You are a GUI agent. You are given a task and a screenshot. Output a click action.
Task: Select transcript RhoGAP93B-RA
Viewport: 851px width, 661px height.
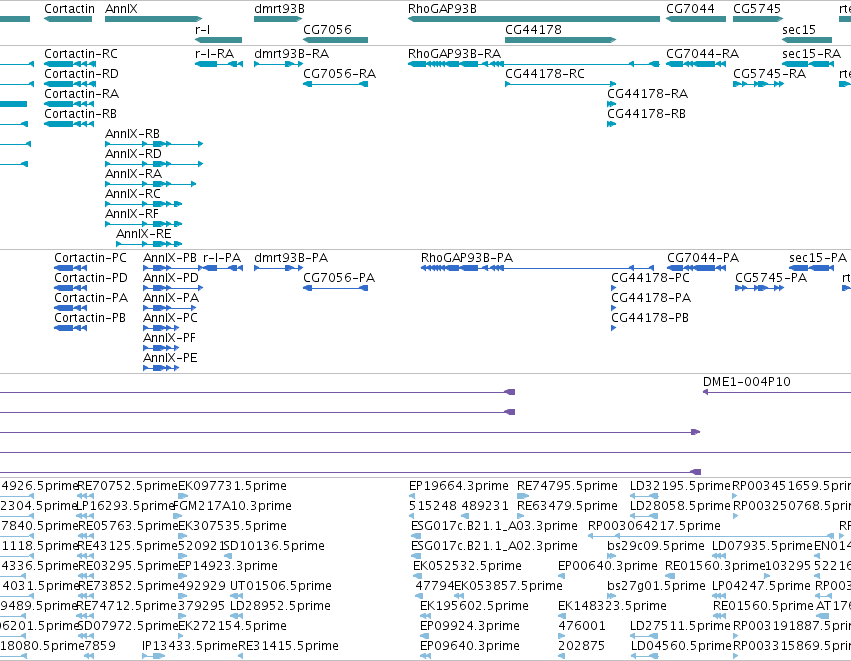[x=534, y=64]
